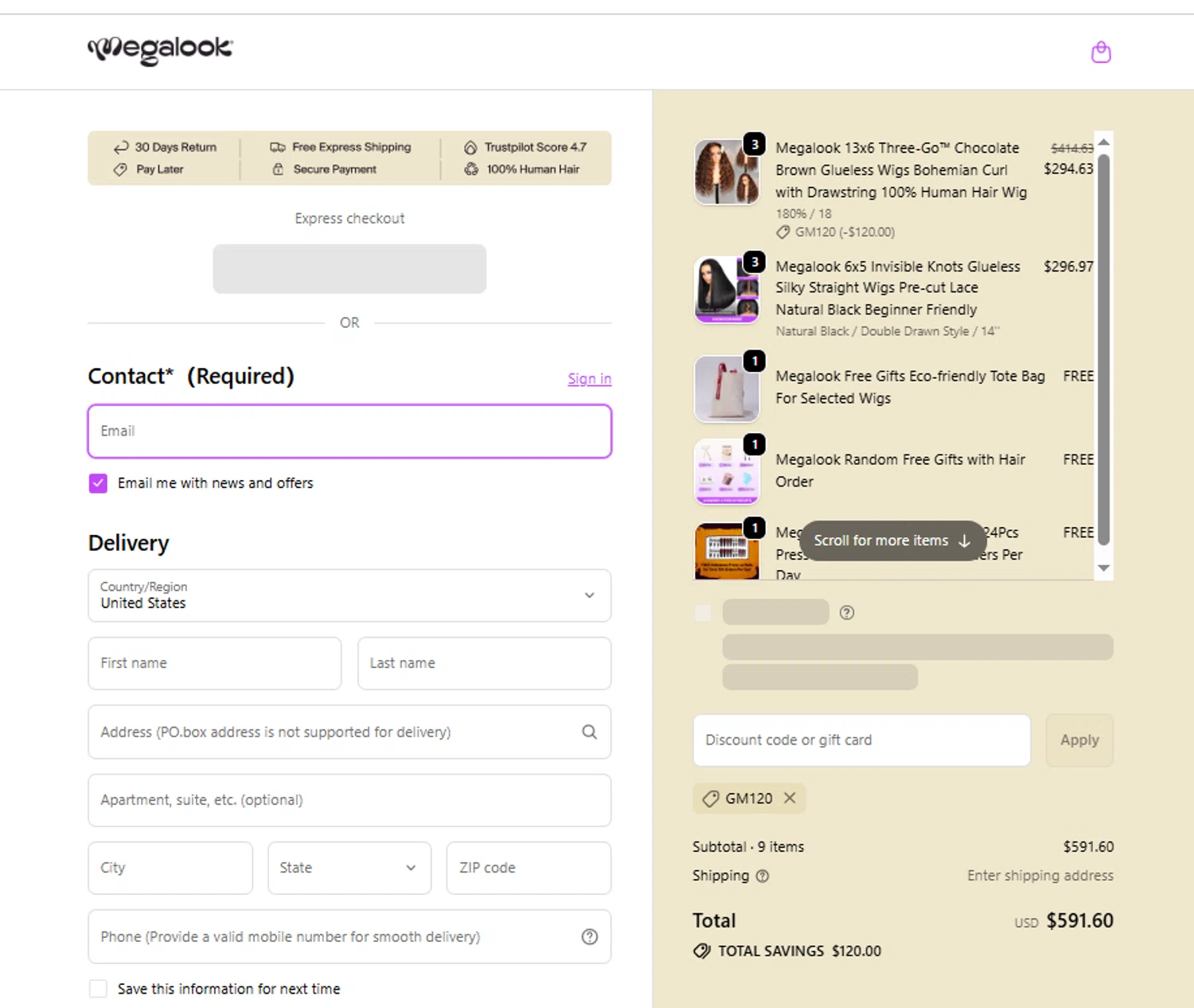Focus the ZIP code field
Screen dimensions: 1194x1008
pos(529,868)
